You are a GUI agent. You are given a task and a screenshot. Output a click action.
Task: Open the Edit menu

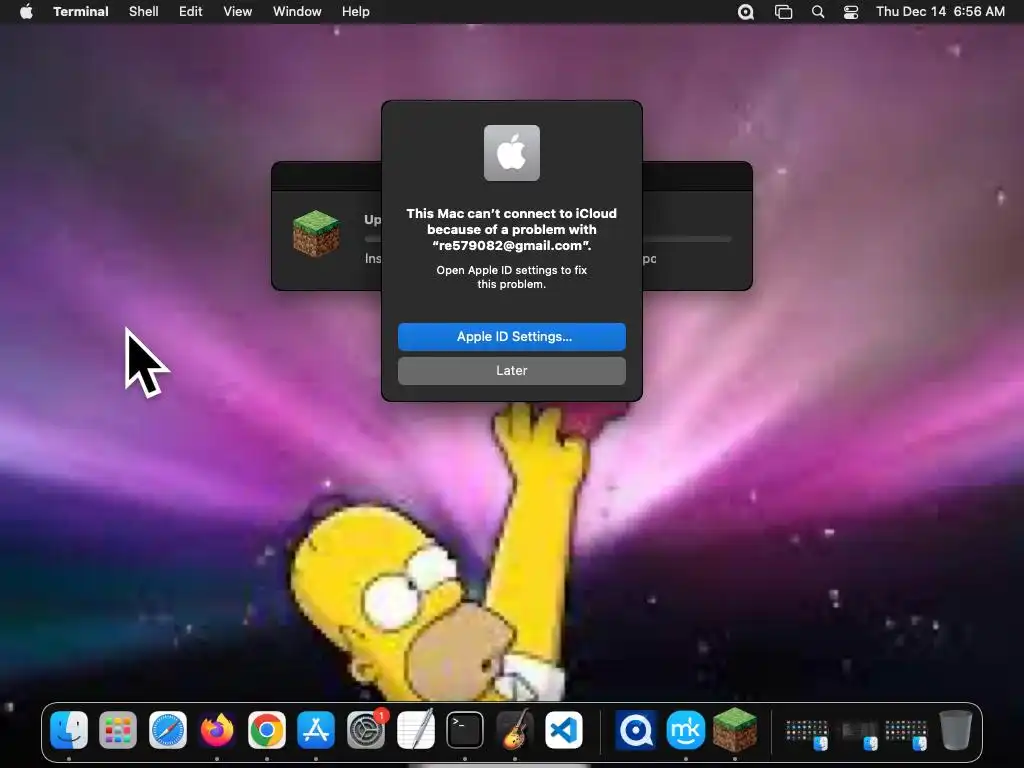[x=191, y=11]
